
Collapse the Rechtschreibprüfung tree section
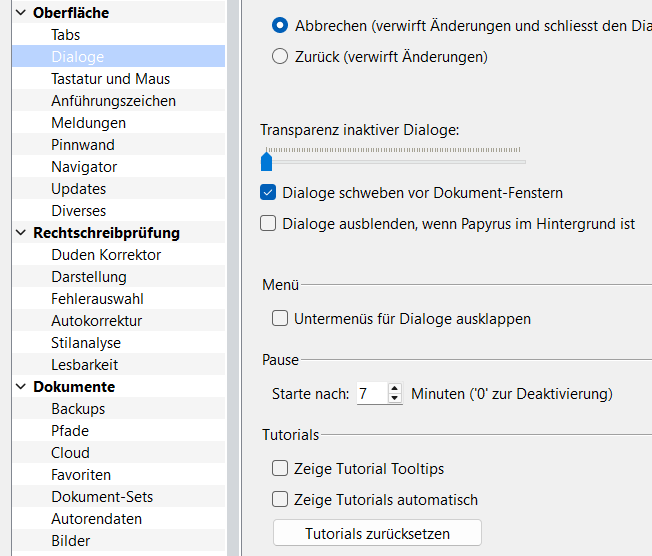(x=20, y=233)
